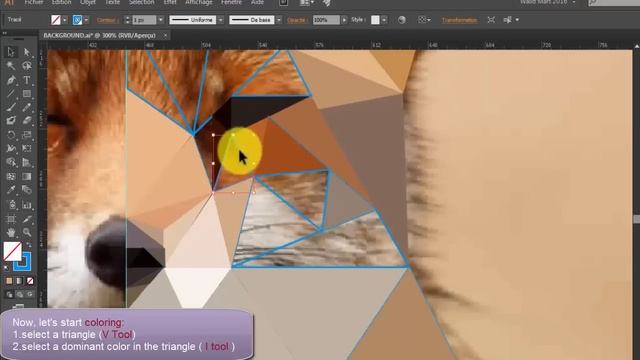The height and width of the screenshot is (360, 640).
Task: Open fill color dropdown in control bar
Action: pyautogui.click(x=64, y=20)
